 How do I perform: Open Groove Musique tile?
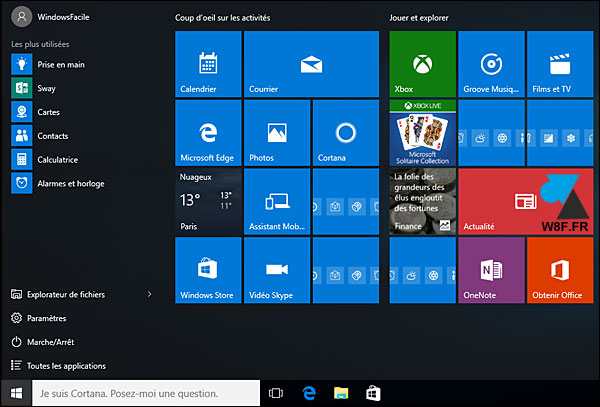491,64
